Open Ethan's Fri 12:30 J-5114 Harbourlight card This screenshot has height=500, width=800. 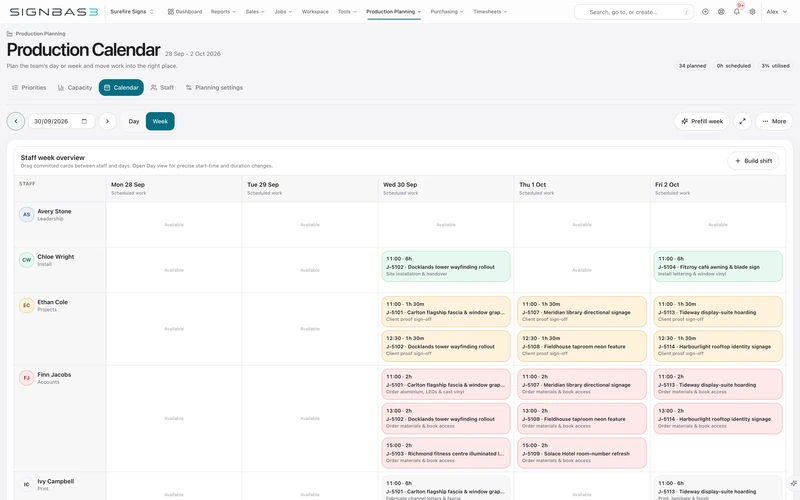coord(718,346)
